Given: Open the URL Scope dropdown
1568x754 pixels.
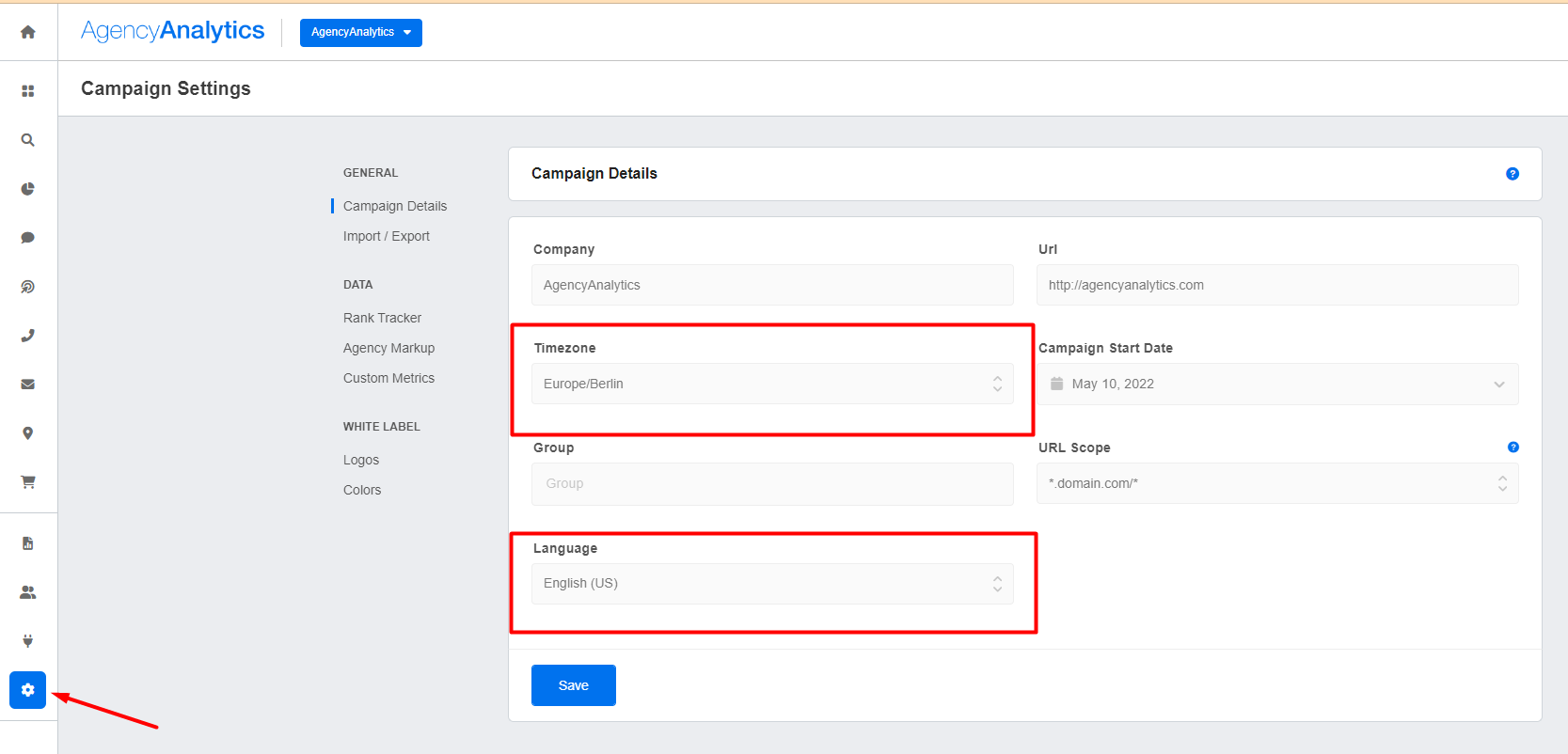Looking at the screenshot, I should tap(1276, 483).
